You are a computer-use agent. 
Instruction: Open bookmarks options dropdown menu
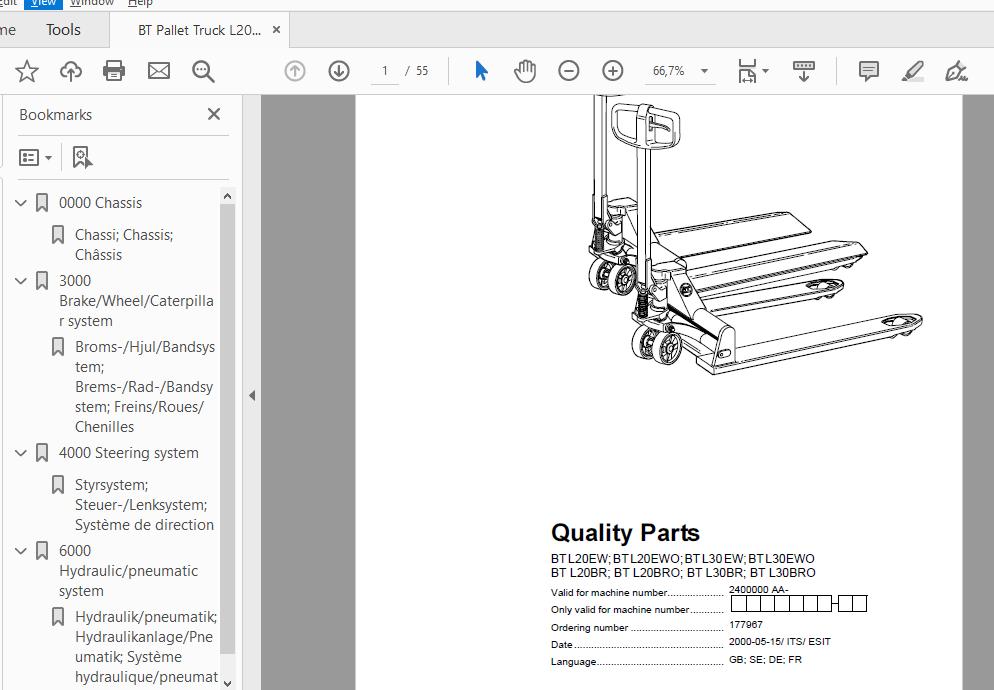36,158
